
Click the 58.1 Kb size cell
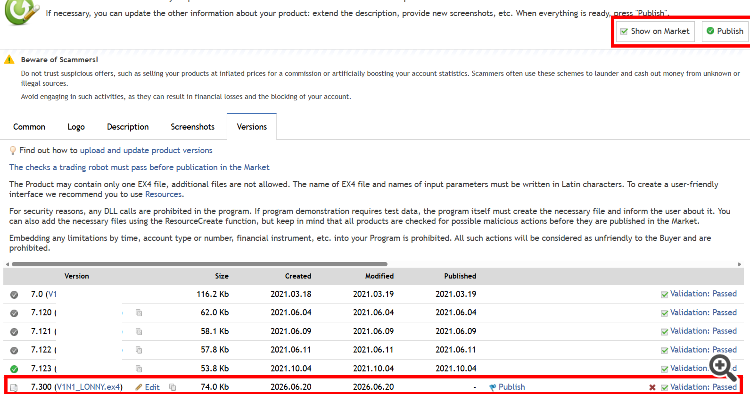214,331
